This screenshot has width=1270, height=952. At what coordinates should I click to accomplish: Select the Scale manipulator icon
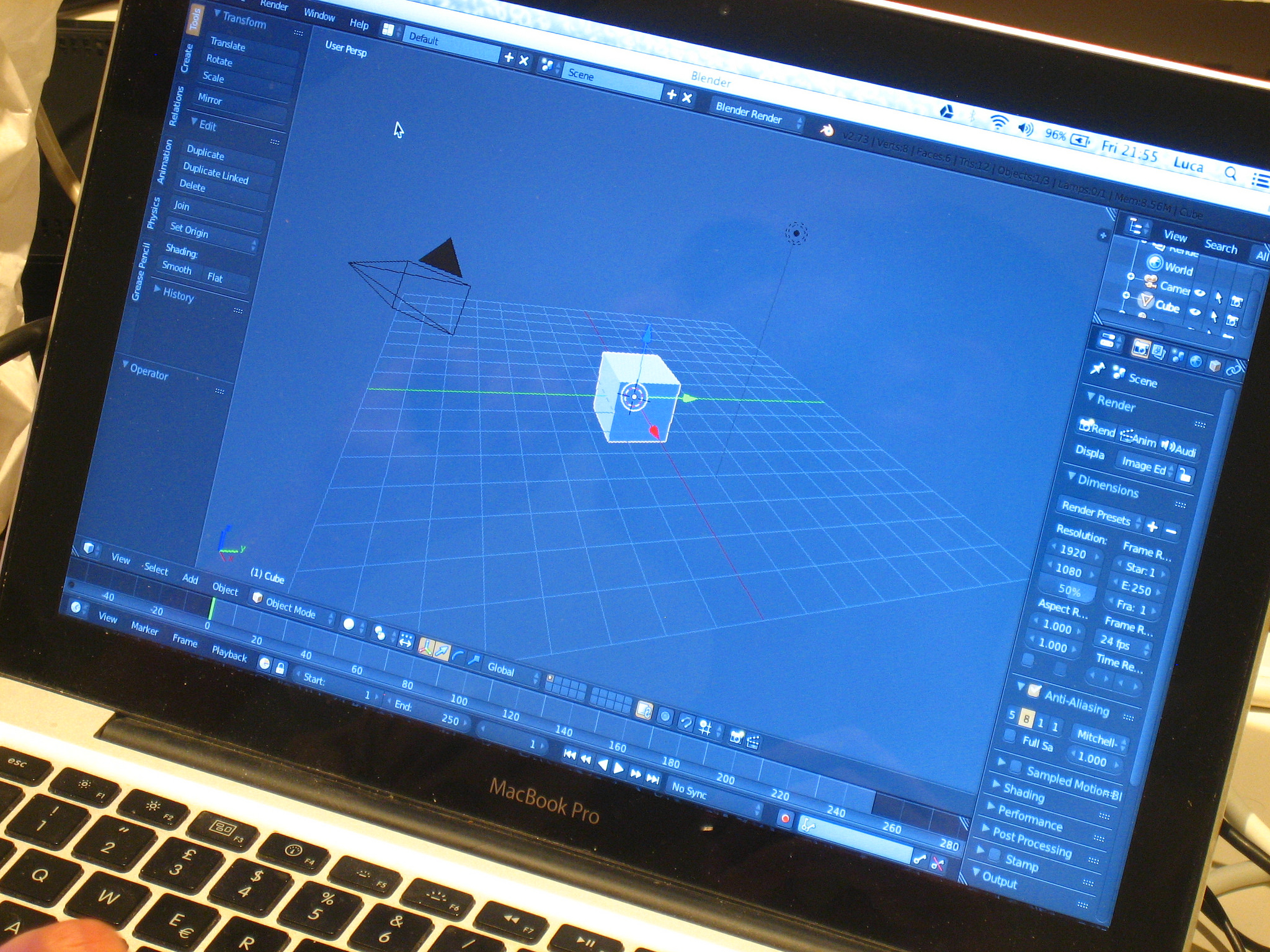pyautogui.click(x=474, y=659)
